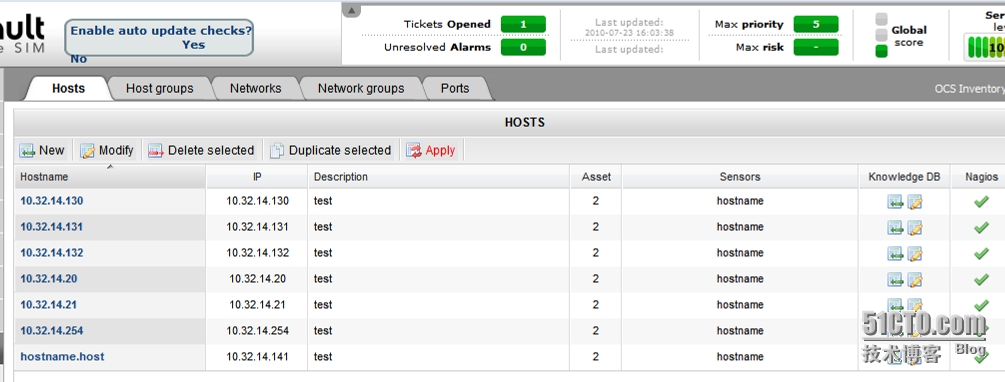Select IP cell 10.32.14.254
The width and height of the screenshot is (1005, 382).
pos(258,331)
